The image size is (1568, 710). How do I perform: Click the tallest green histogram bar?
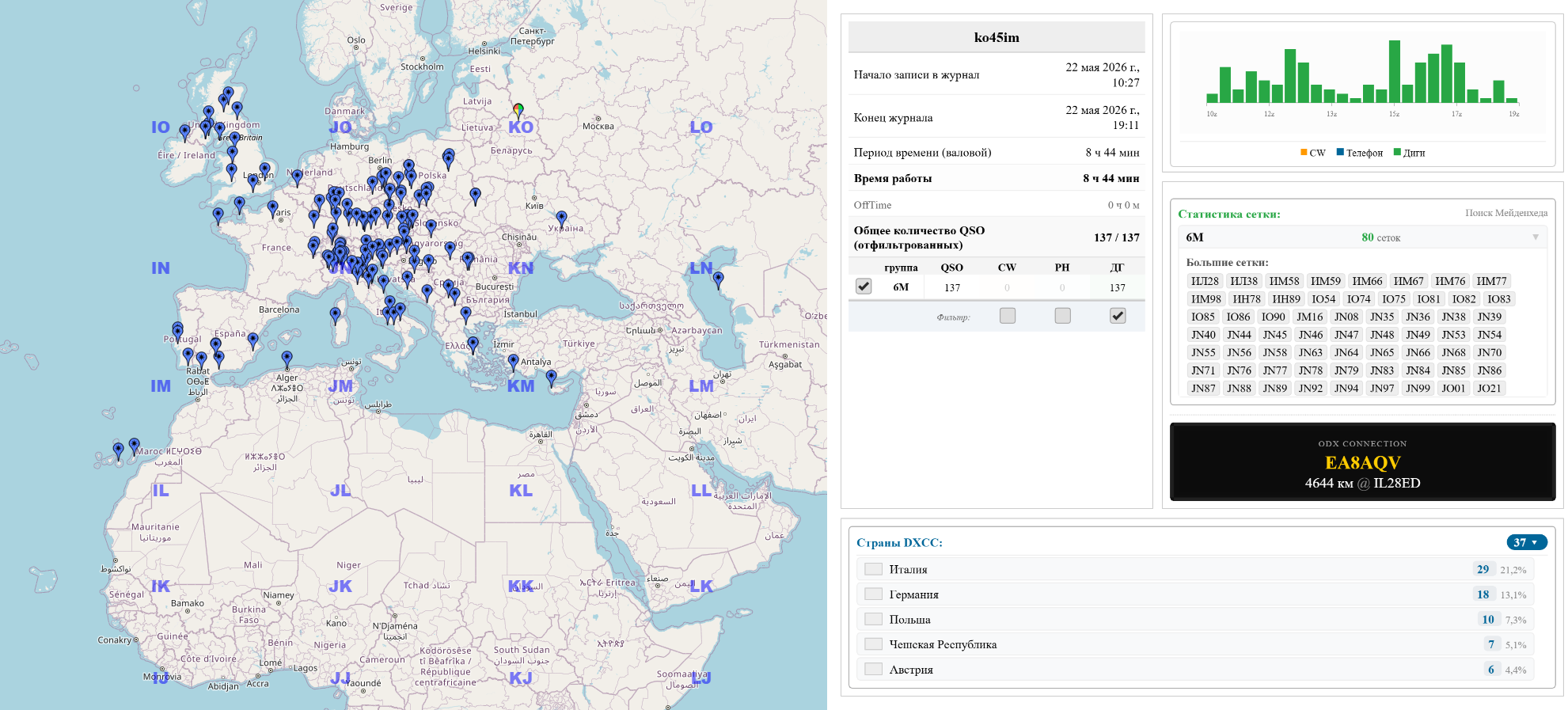tap(1394, 71)
